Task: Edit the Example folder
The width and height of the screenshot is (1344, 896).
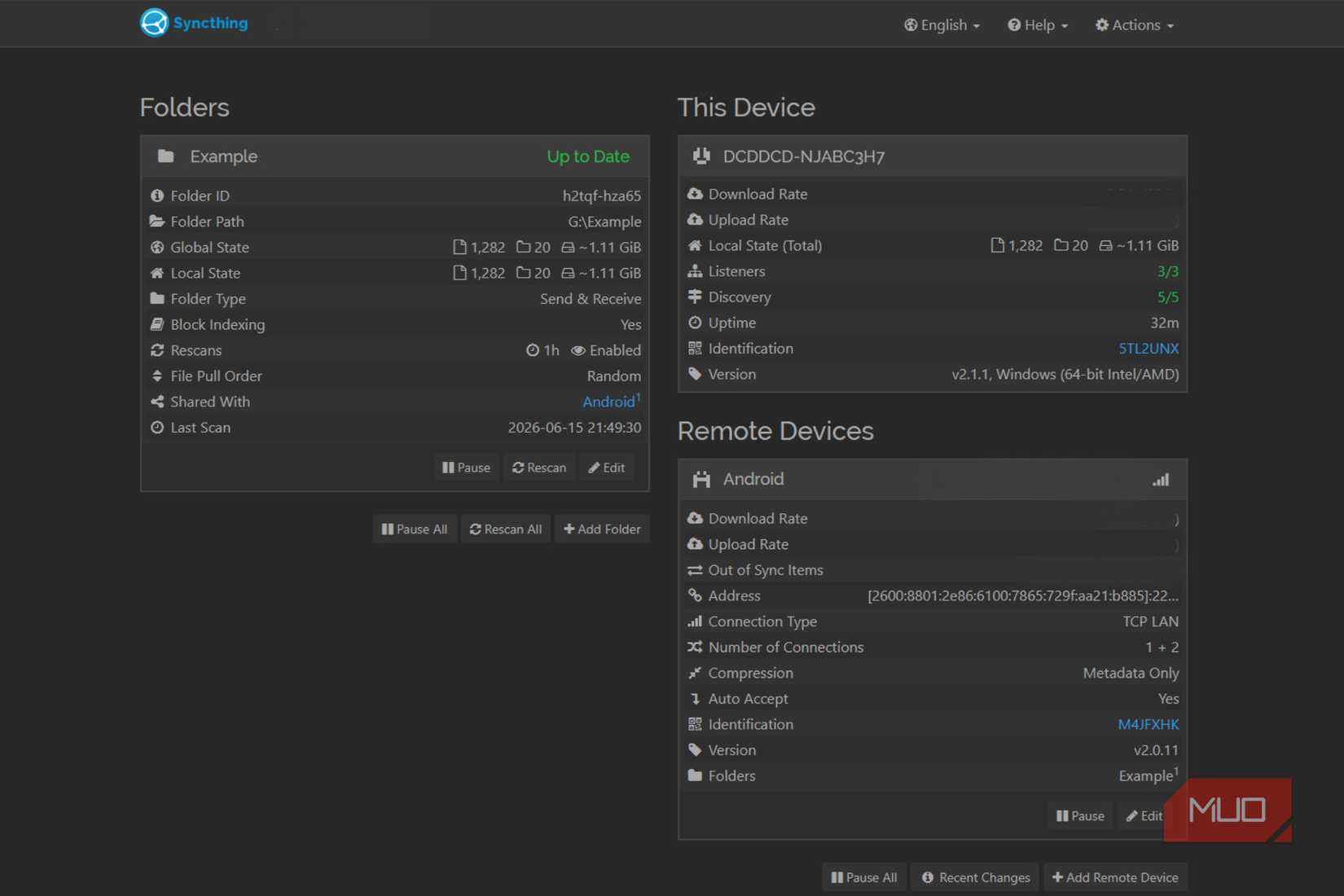Action: pyautogui.click(x=607, y=468)
